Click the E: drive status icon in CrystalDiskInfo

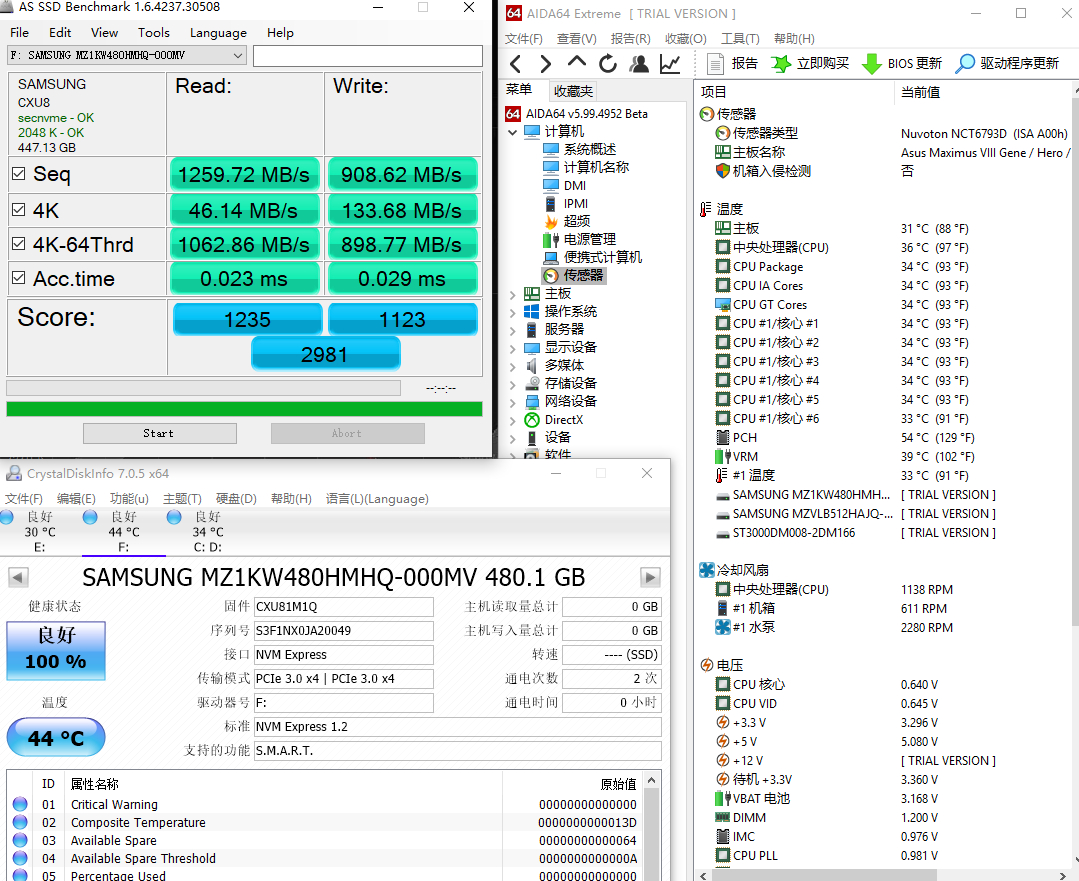point(7,517)
